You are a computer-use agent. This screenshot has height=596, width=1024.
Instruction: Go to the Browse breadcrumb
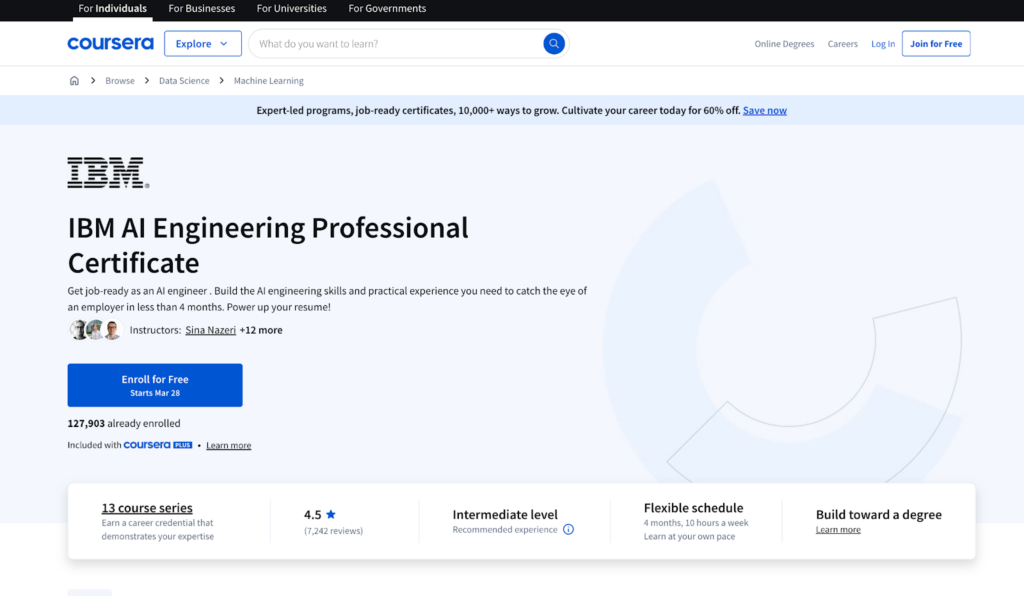120,80
